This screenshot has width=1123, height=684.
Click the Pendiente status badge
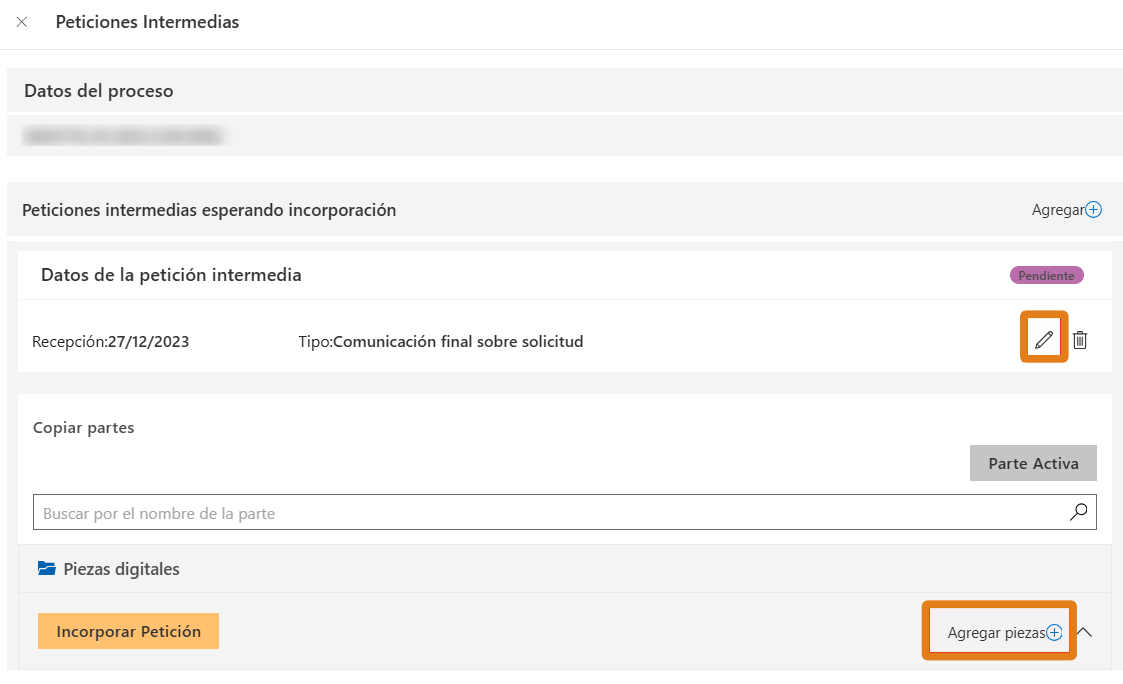pyautogui.click(x=1046, y=275)
